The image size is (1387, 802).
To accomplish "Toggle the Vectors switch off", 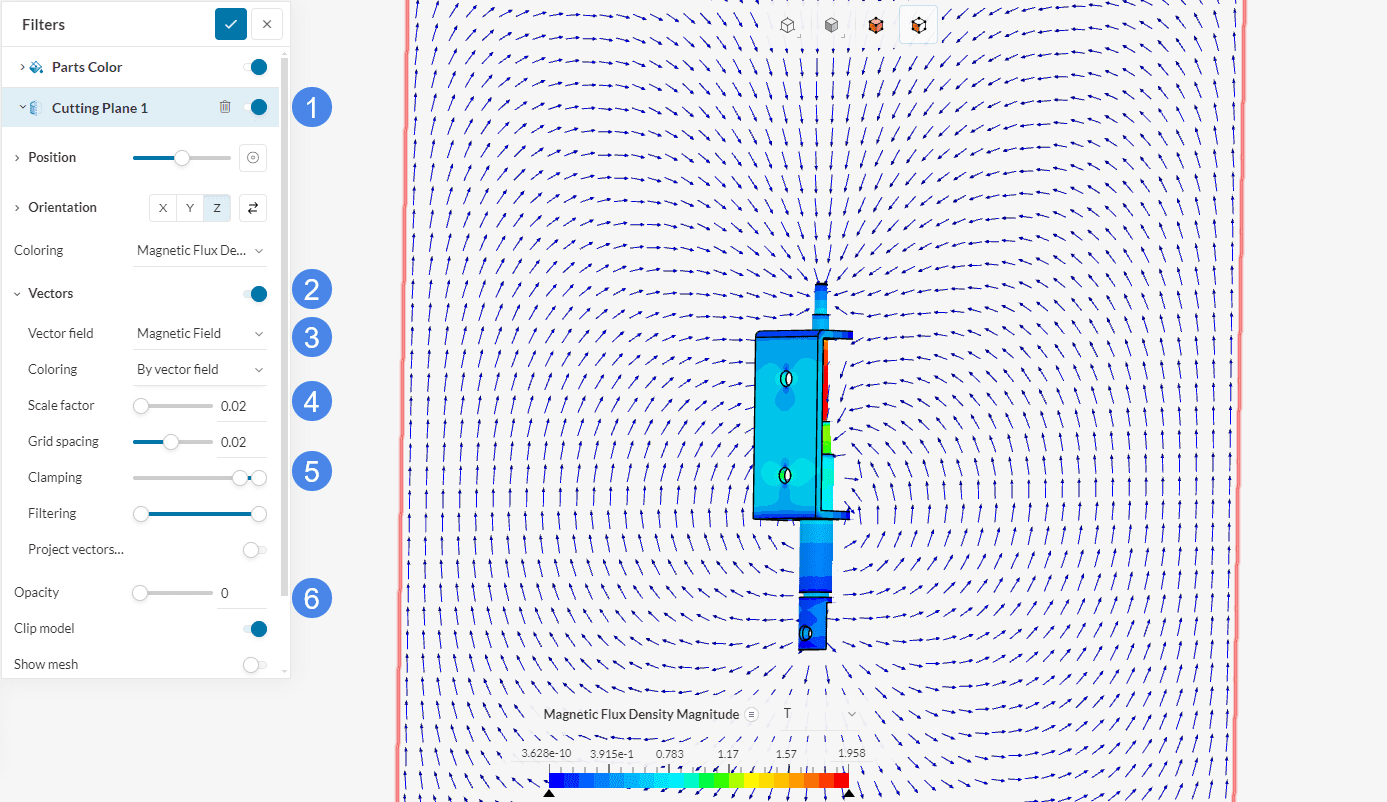I will [256, 294].
